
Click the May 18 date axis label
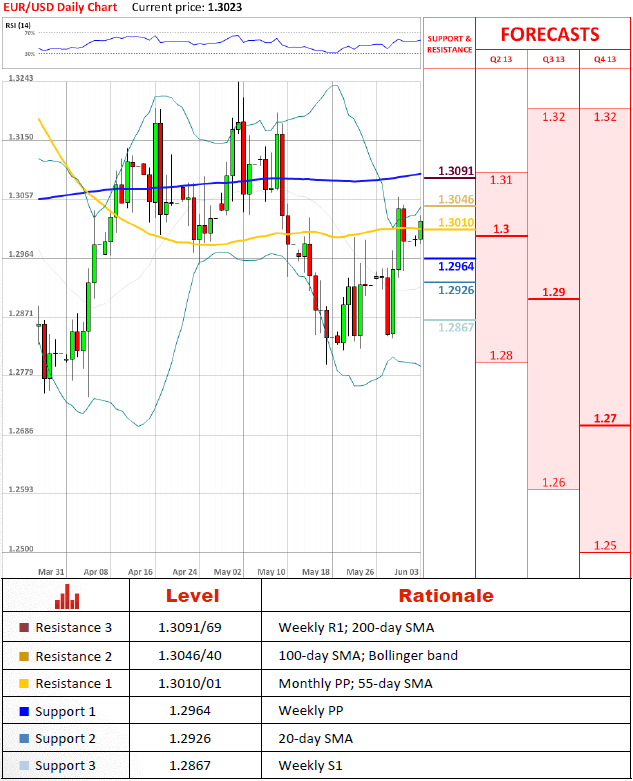316,572
